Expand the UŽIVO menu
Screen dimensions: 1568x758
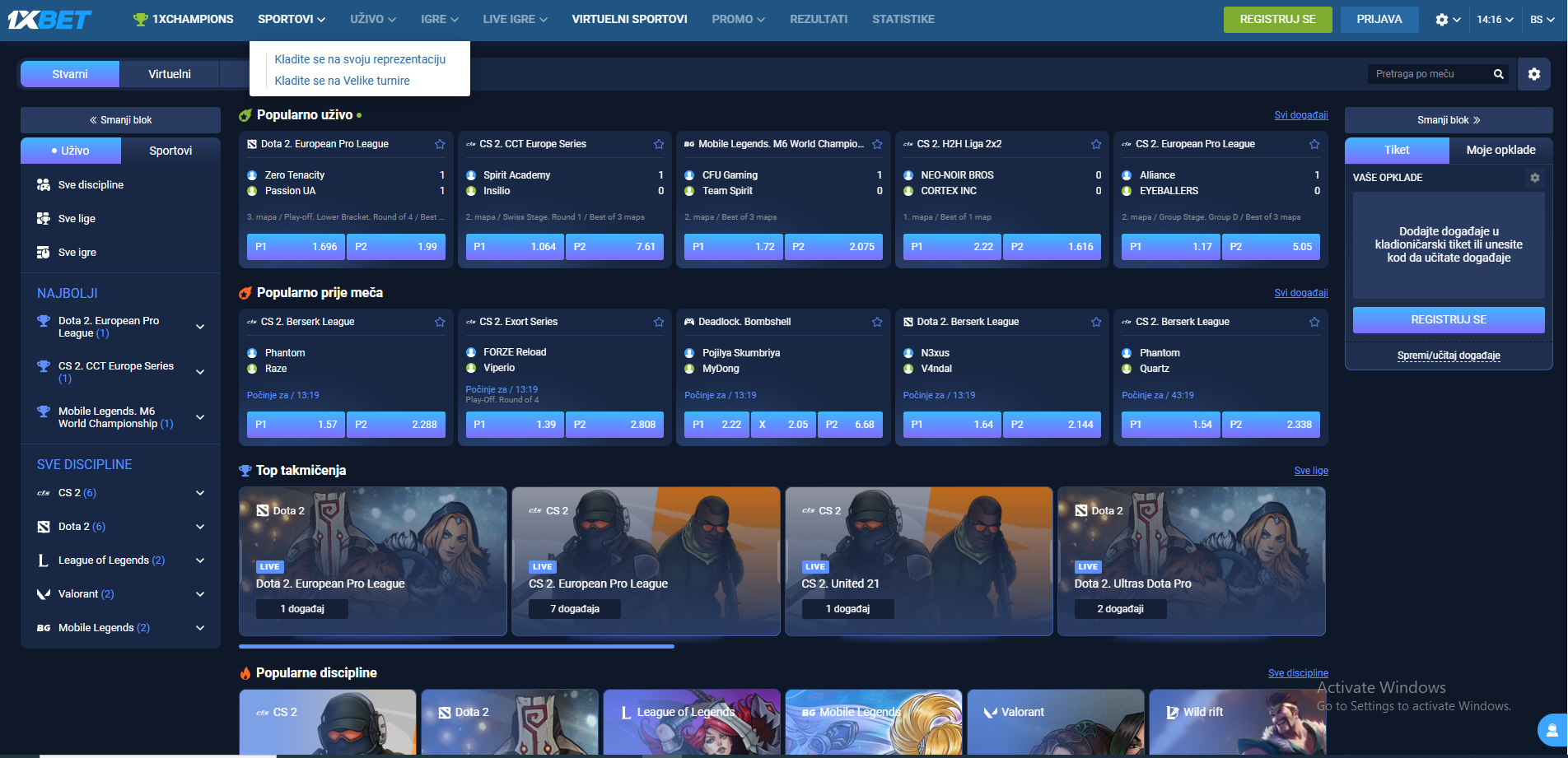(x=373, y=19)
